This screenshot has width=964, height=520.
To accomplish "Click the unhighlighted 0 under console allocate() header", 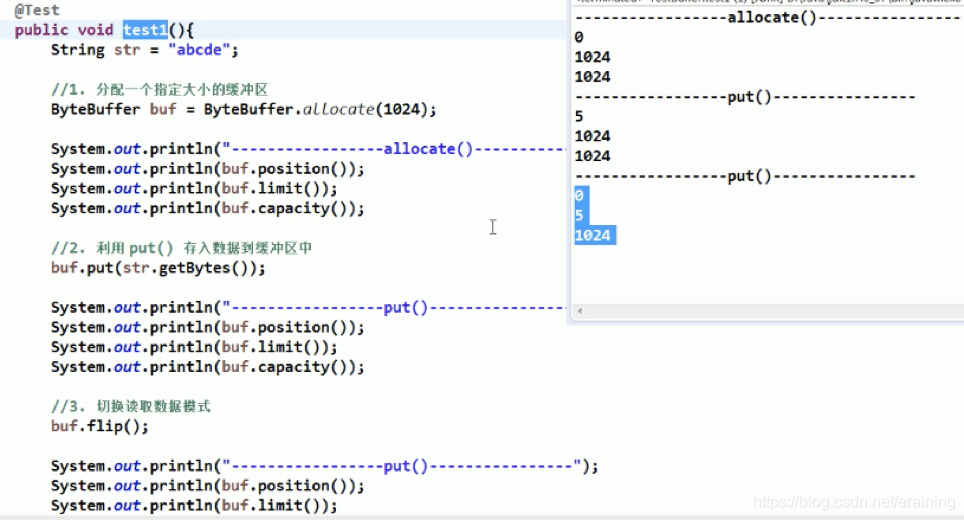I will click(x=579, y=37).
